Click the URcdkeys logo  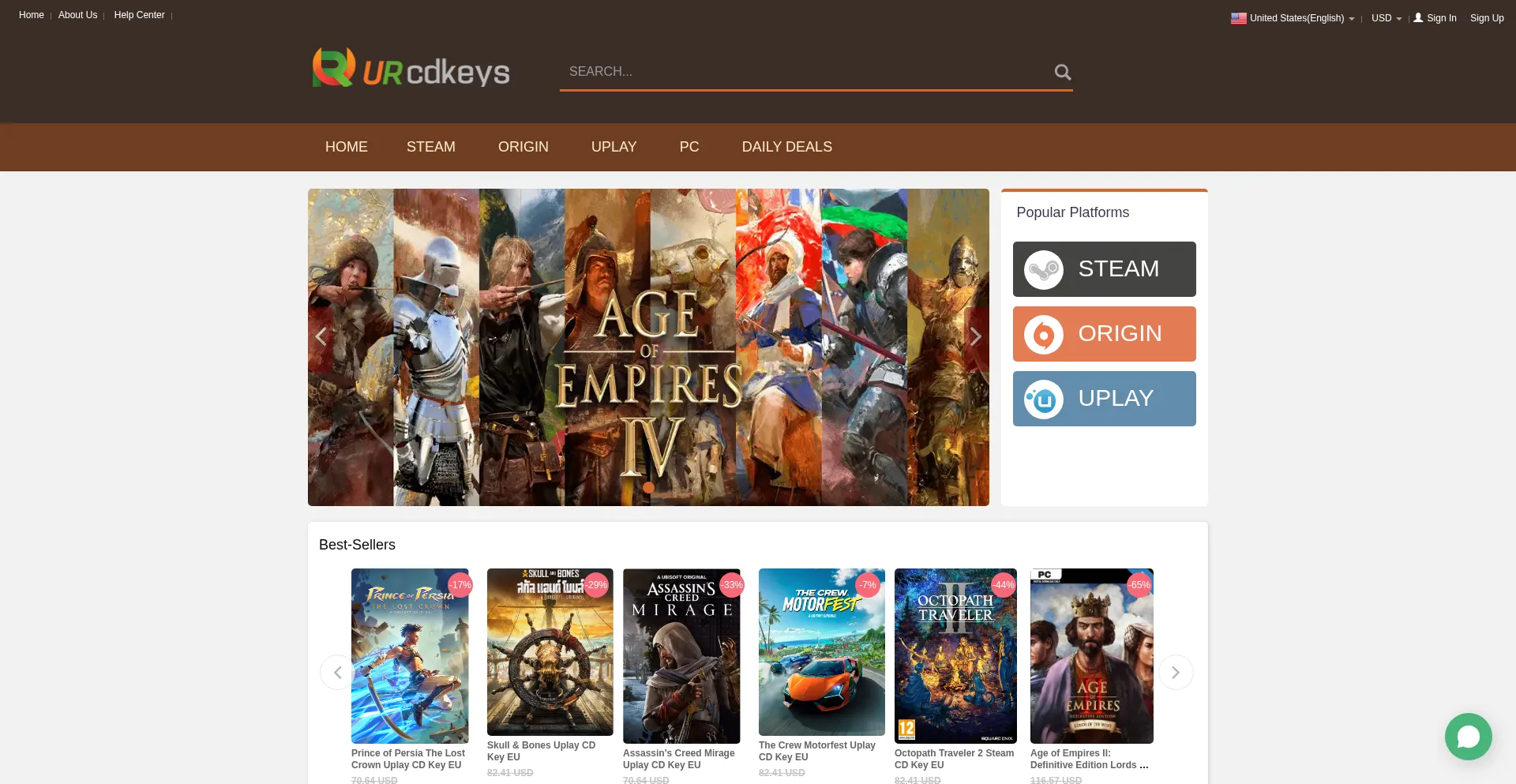411,69
